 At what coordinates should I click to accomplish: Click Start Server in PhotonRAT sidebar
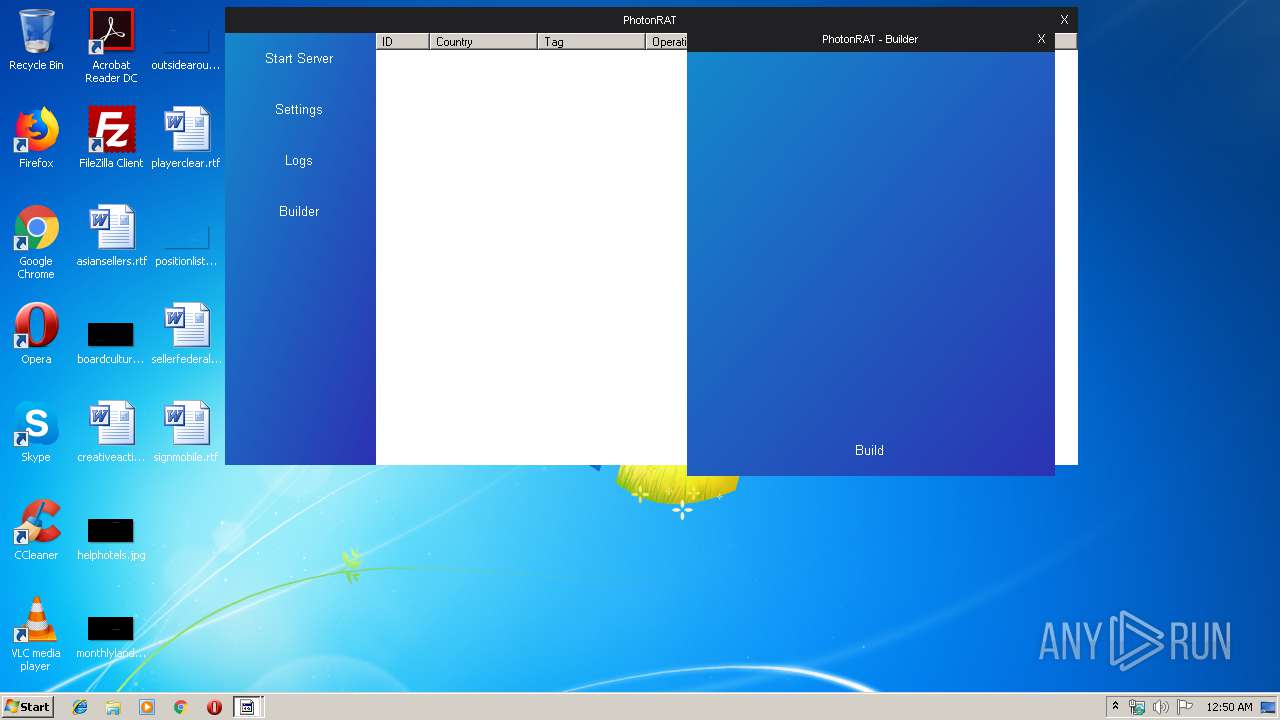point(299,58)
